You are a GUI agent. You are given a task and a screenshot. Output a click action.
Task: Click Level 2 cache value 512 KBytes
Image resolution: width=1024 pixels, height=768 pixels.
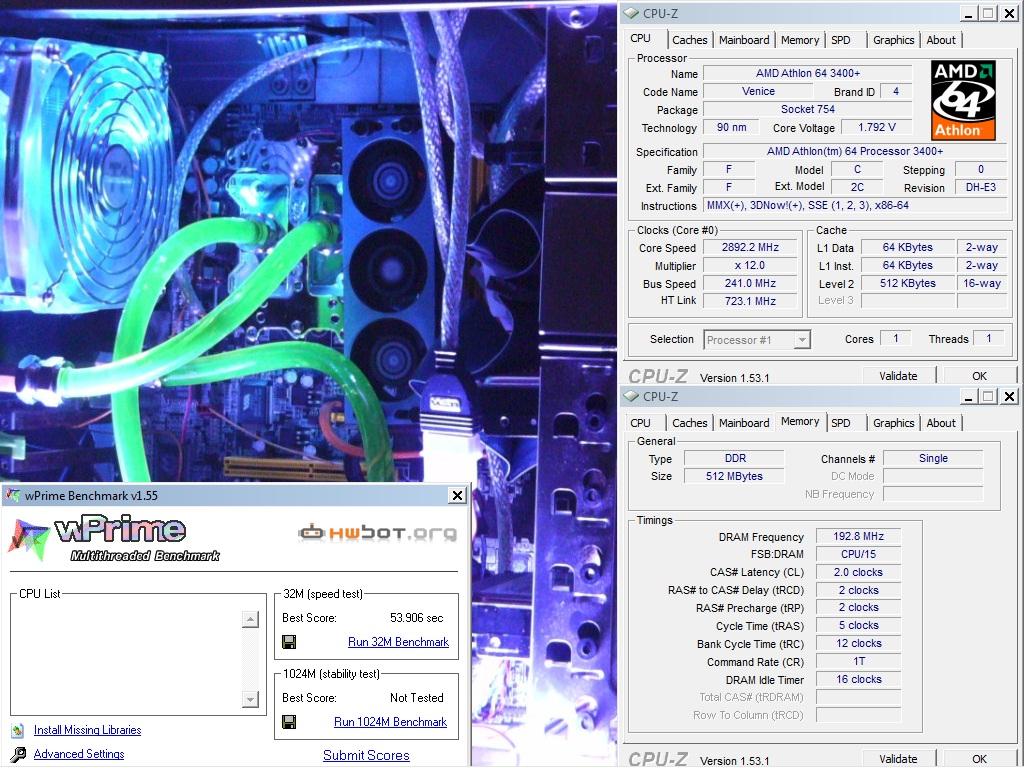pos(907,283)
